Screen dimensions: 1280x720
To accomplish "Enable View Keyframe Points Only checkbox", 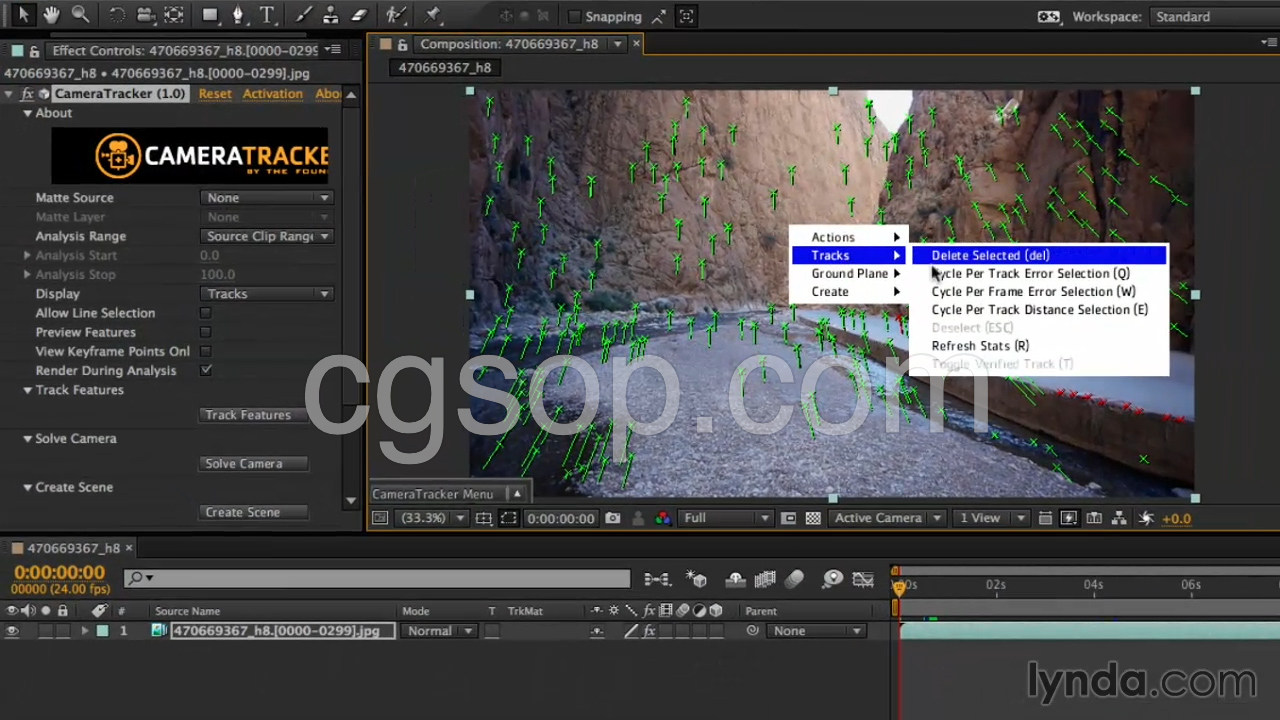I will click(x=206, y=351).
